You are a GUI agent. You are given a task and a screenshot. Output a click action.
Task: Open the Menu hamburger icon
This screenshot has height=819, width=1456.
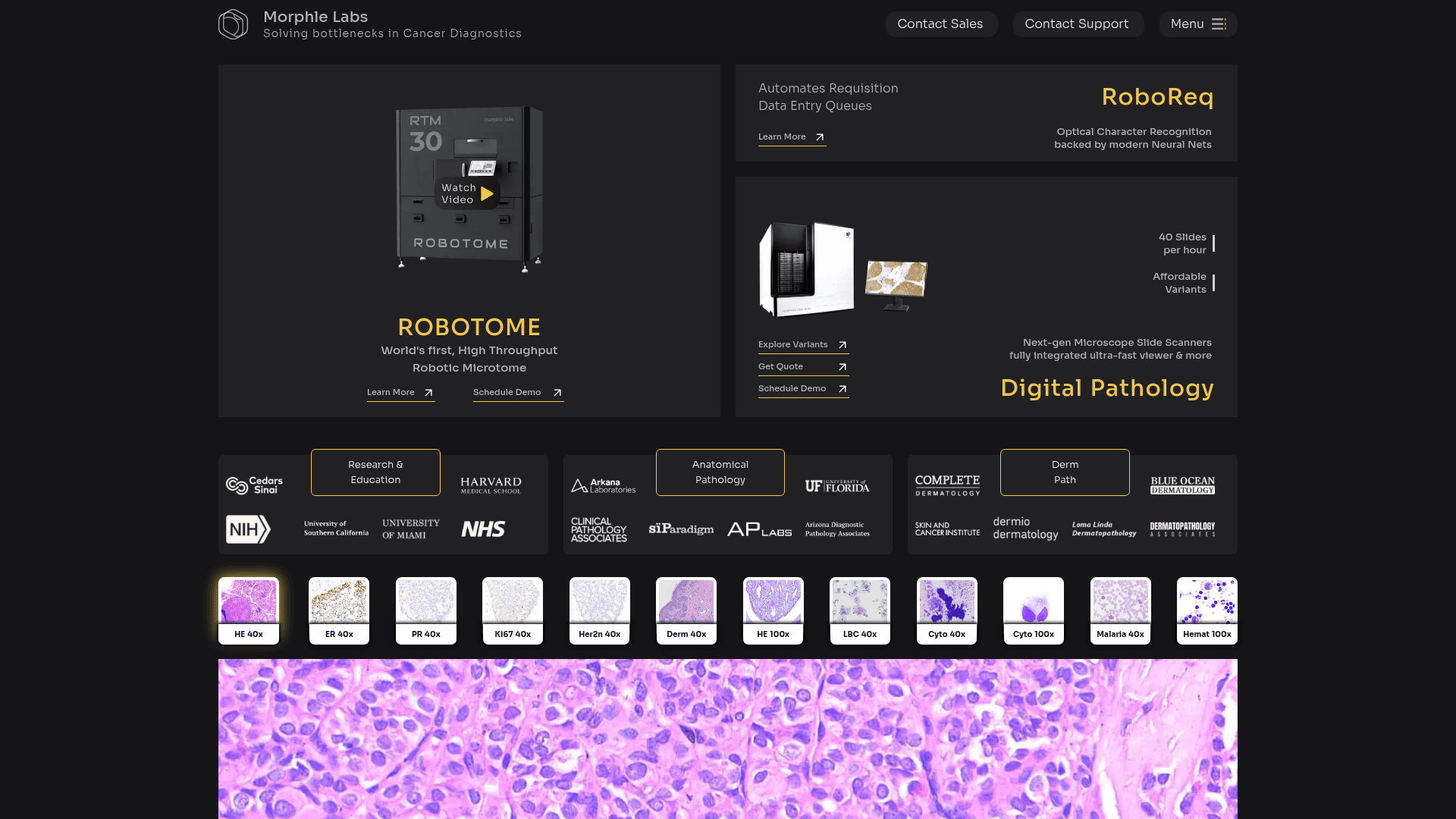tap(1219, 24)
